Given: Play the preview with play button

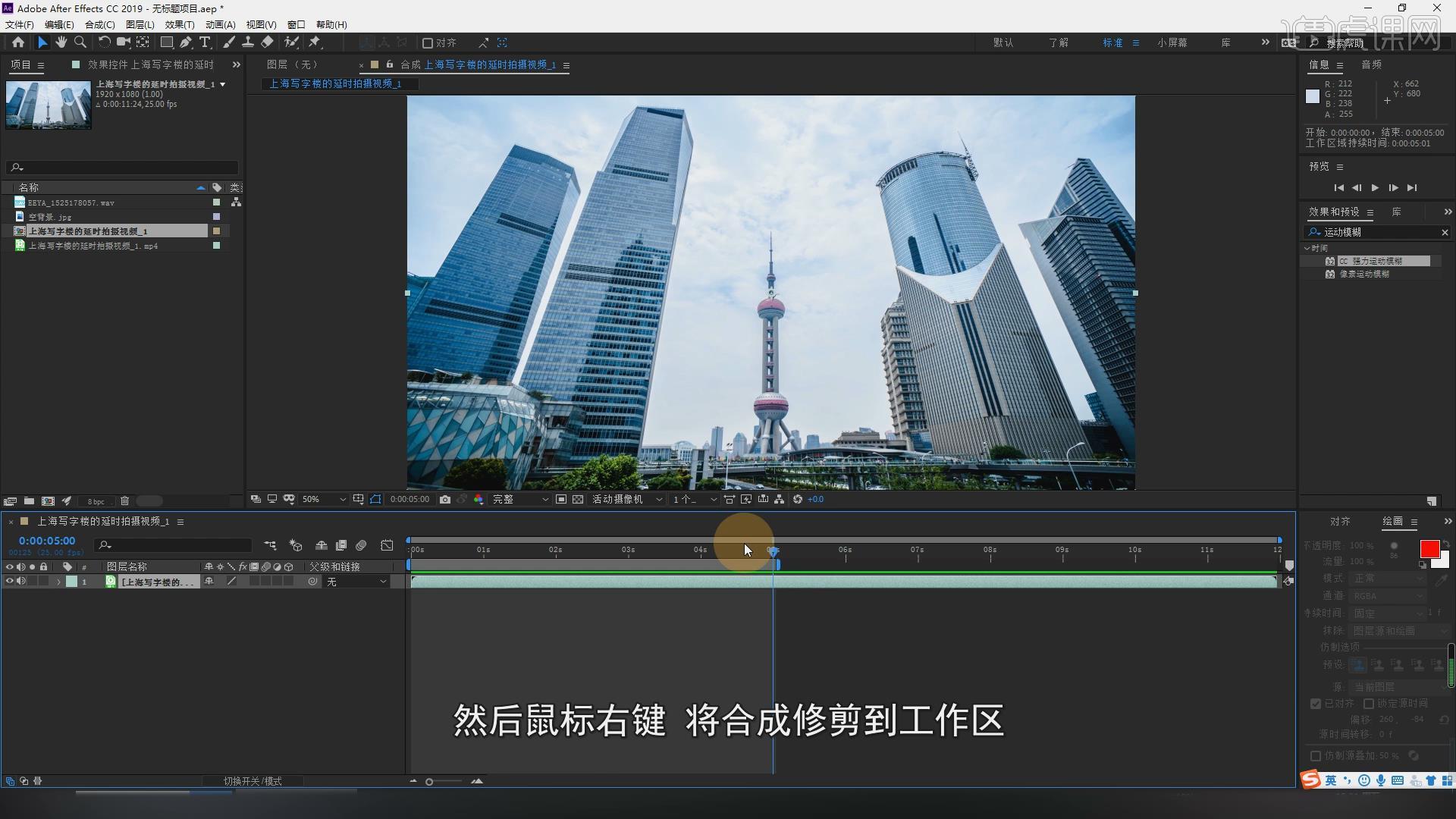Looking at the screenshot, I should [1375, 188].
